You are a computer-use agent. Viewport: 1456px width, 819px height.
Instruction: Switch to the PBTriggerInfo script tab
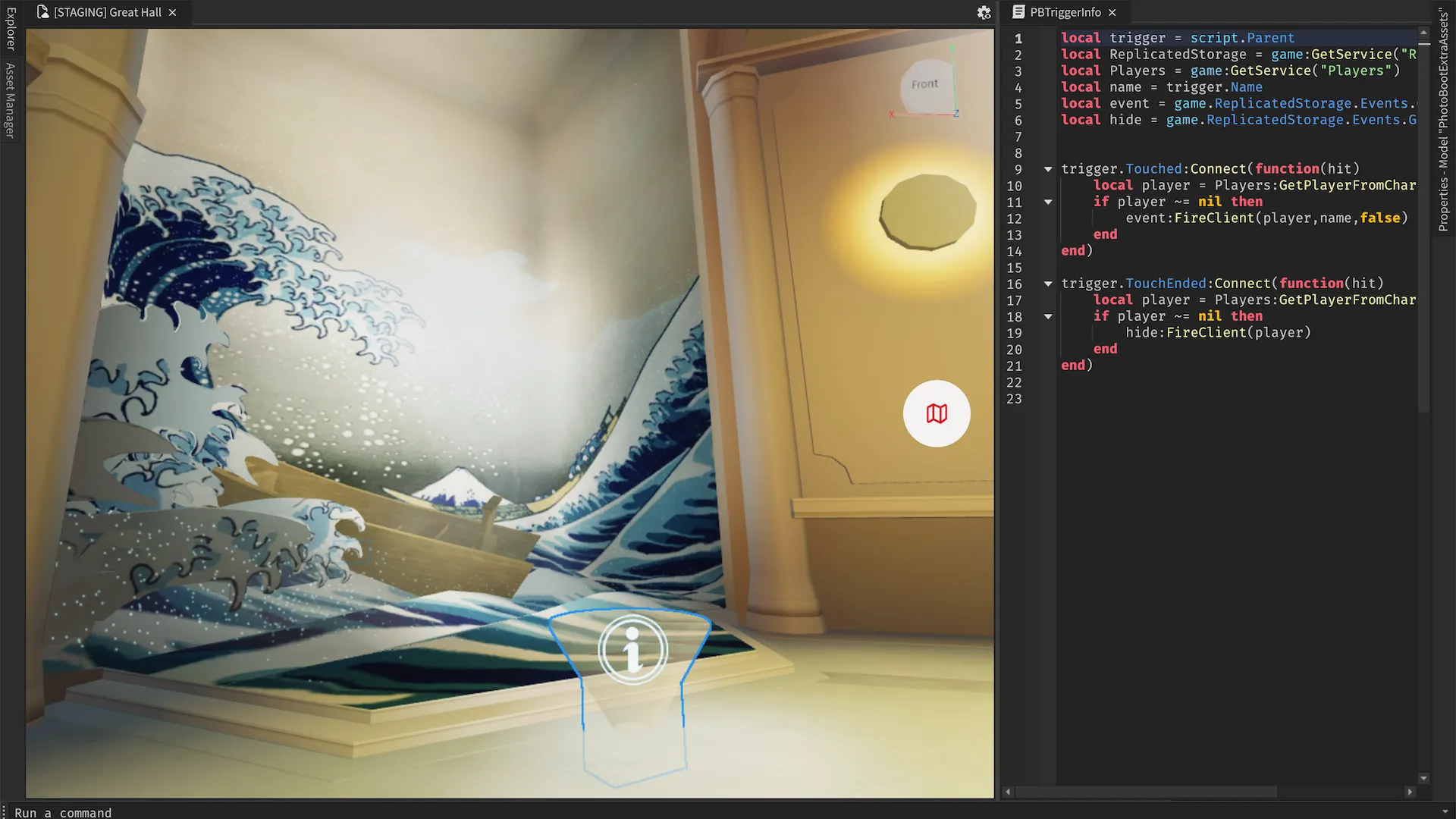(1065, 12)
